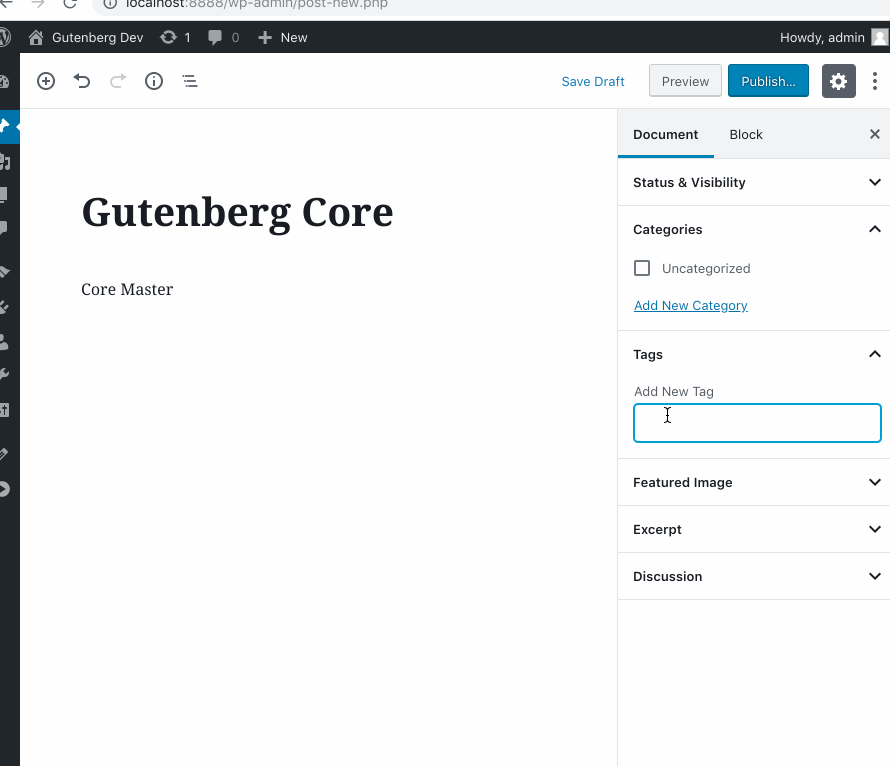Viewport: 890px width, 766px height.
Task: Collapse the Categories panel
Action: pyautogui.click(x=753, y=229)
